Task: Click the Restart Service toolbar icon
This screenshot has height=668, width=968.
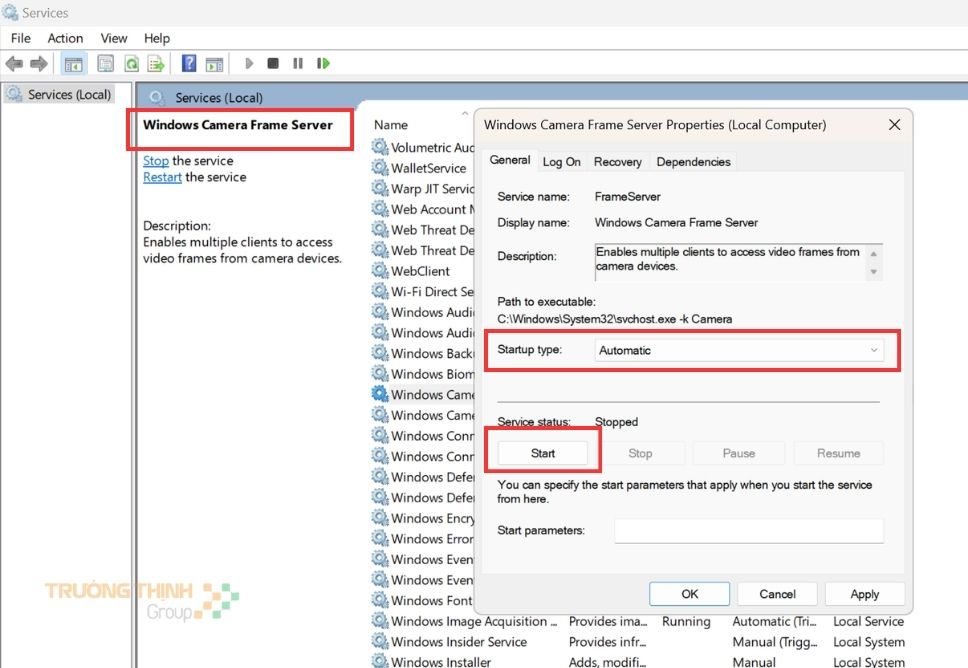Action: pyautogui.click(x=323, y=64)
